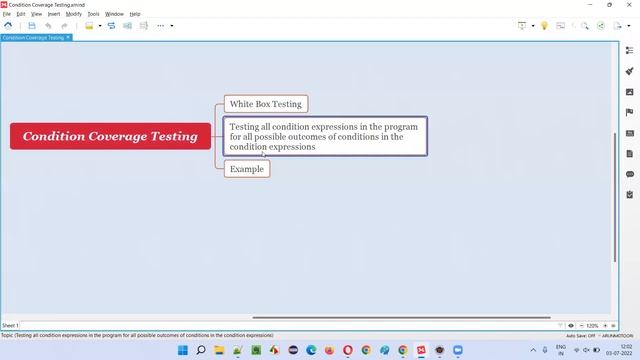This screenshot has width=640, height=360.
Task: Toggle the eye visibility icon in status bar
Action: tap(571, 326)
